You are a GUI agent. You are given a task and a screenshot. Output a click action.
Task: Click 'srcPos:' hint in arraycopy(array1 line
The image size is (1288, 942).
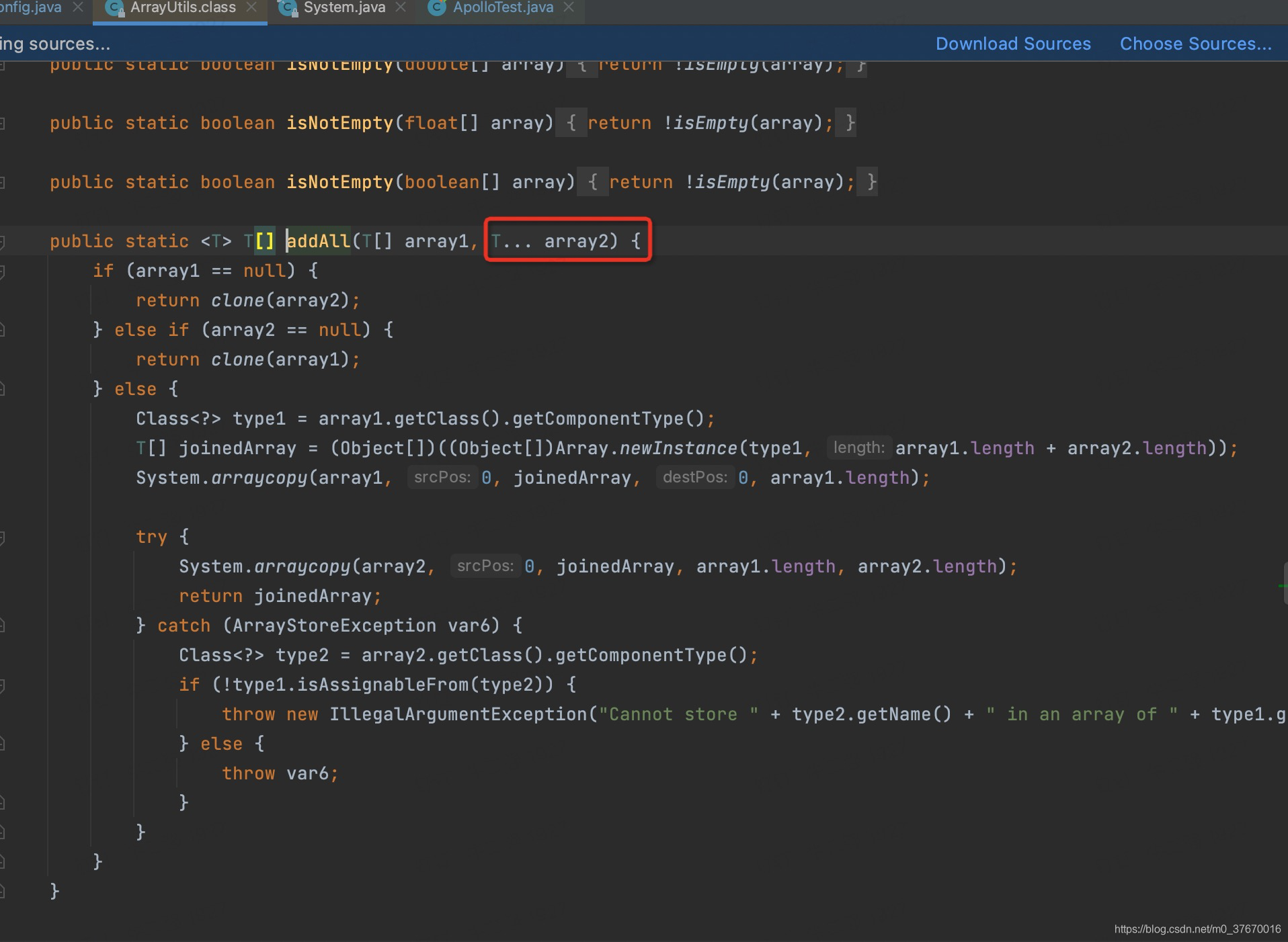pos(442,477)
